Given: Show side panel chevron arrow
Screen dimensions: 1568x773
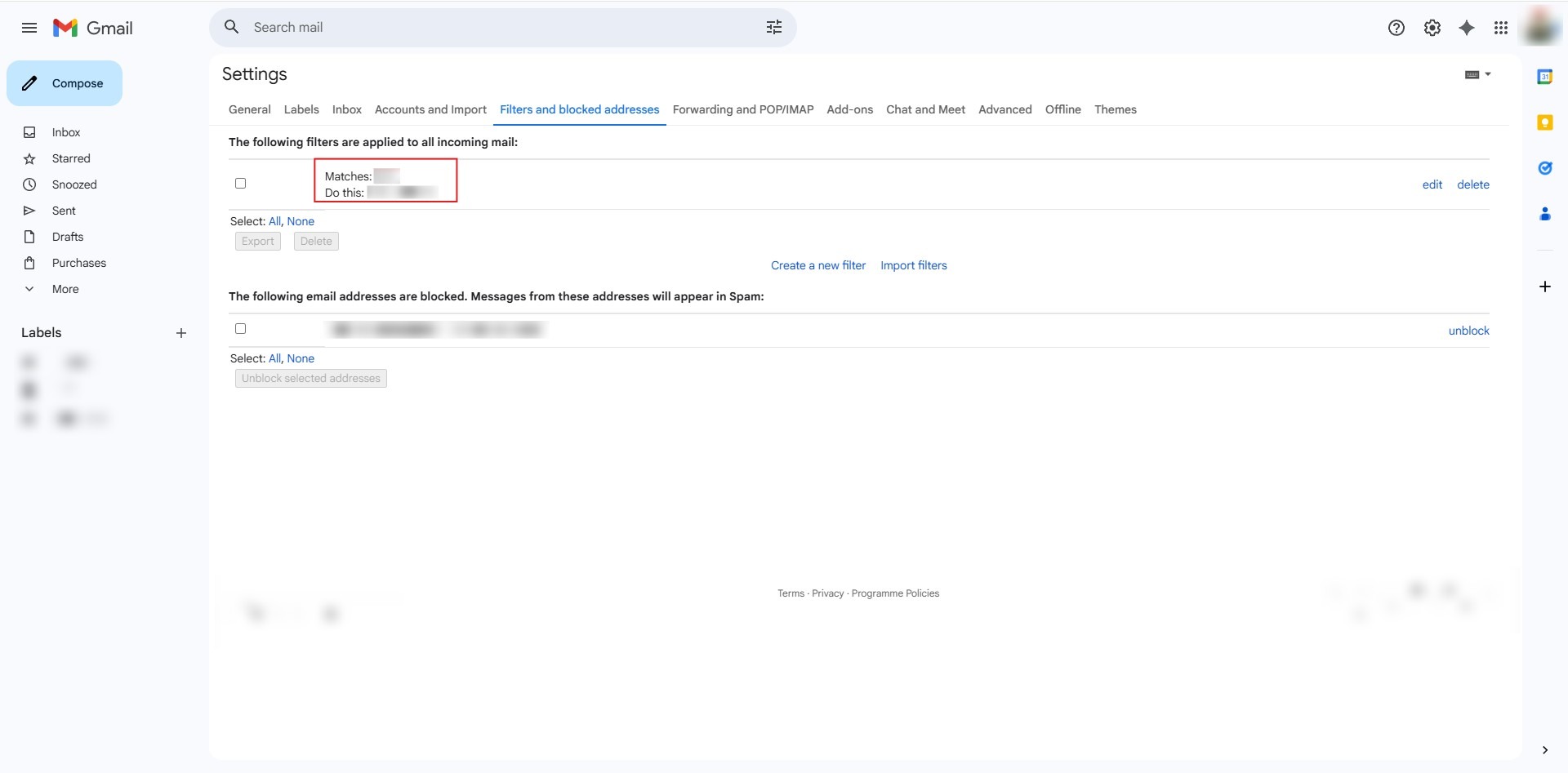Looking at the screenshot, I should coord(1544,750).
